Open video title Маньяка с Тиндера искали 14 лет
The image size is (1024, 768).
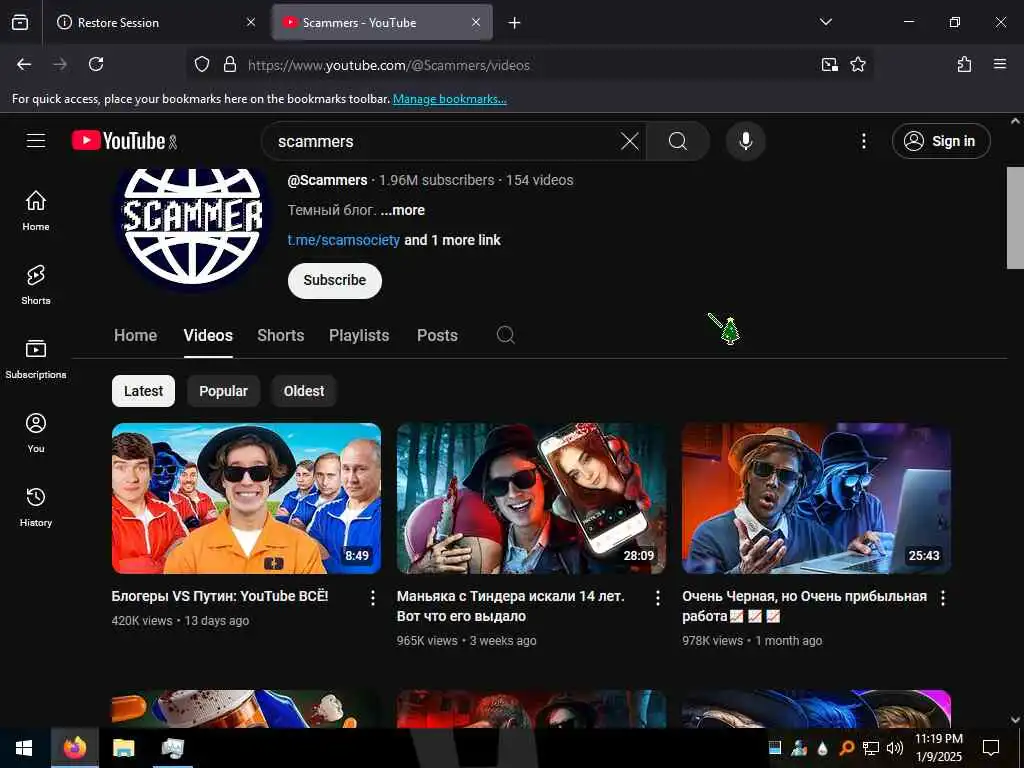tap(510, 606)
